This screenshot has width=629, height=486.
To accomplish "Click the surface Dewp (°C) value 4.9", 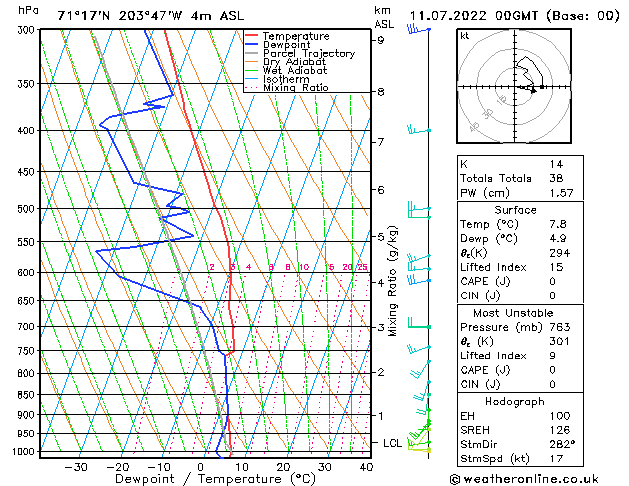I will [558, 239].
